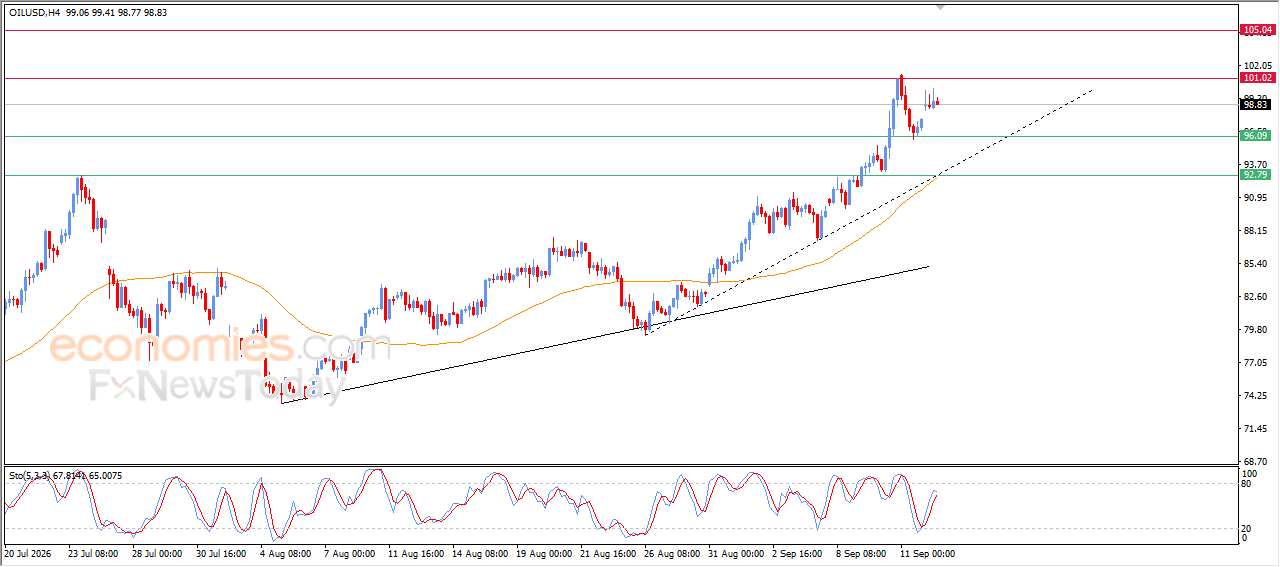This screenshot has height=567, width=1280.
Task: Click the 90.95 price axis value
Action: [x=1255, y=198]
